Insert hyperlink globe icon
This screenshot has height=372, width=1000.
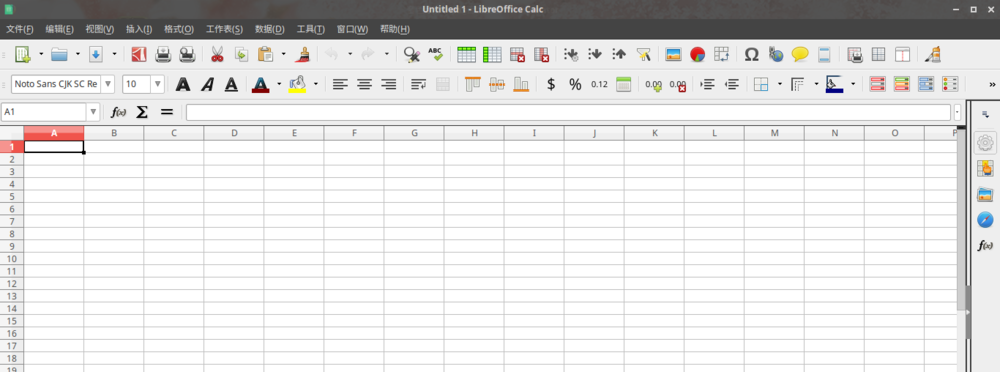click(776, 55)
